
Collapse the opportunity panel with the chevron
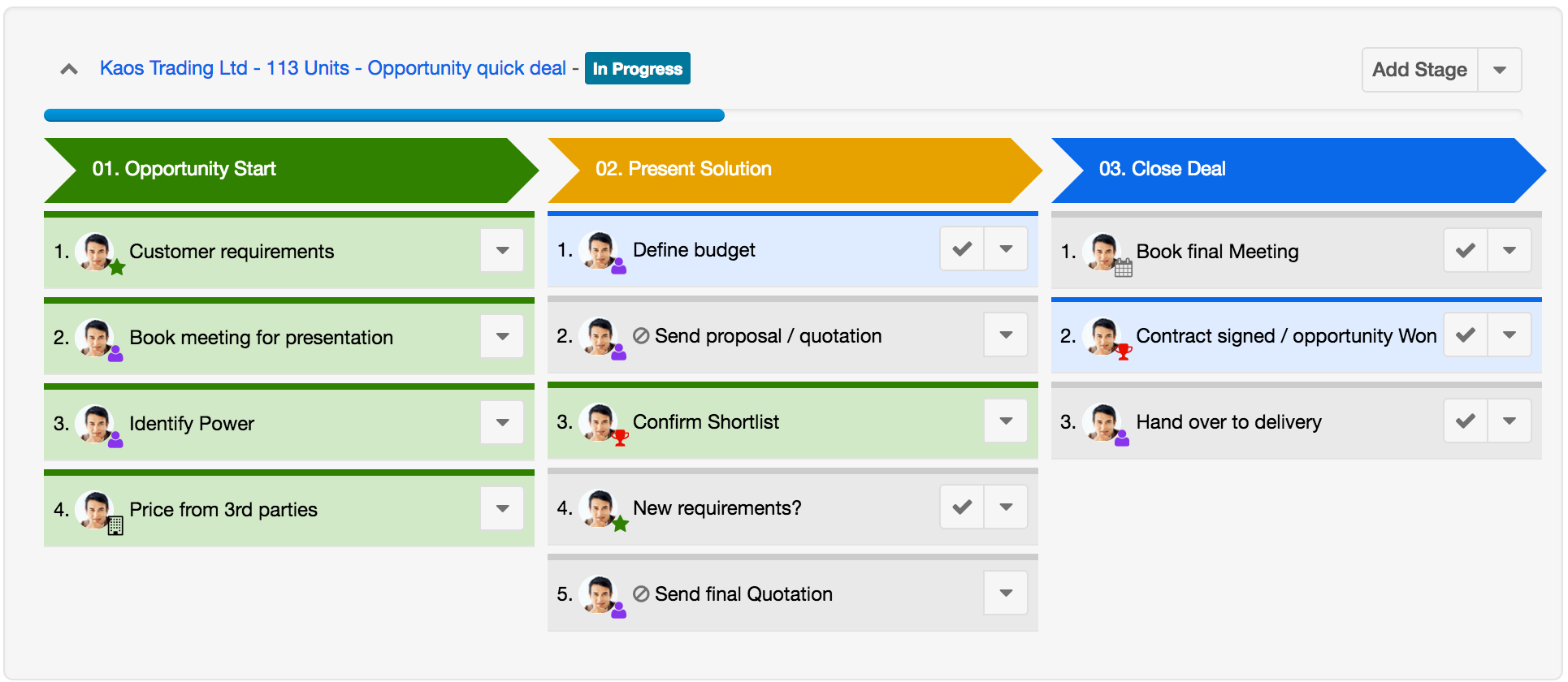pyautogui.click(x=69, y=70)
